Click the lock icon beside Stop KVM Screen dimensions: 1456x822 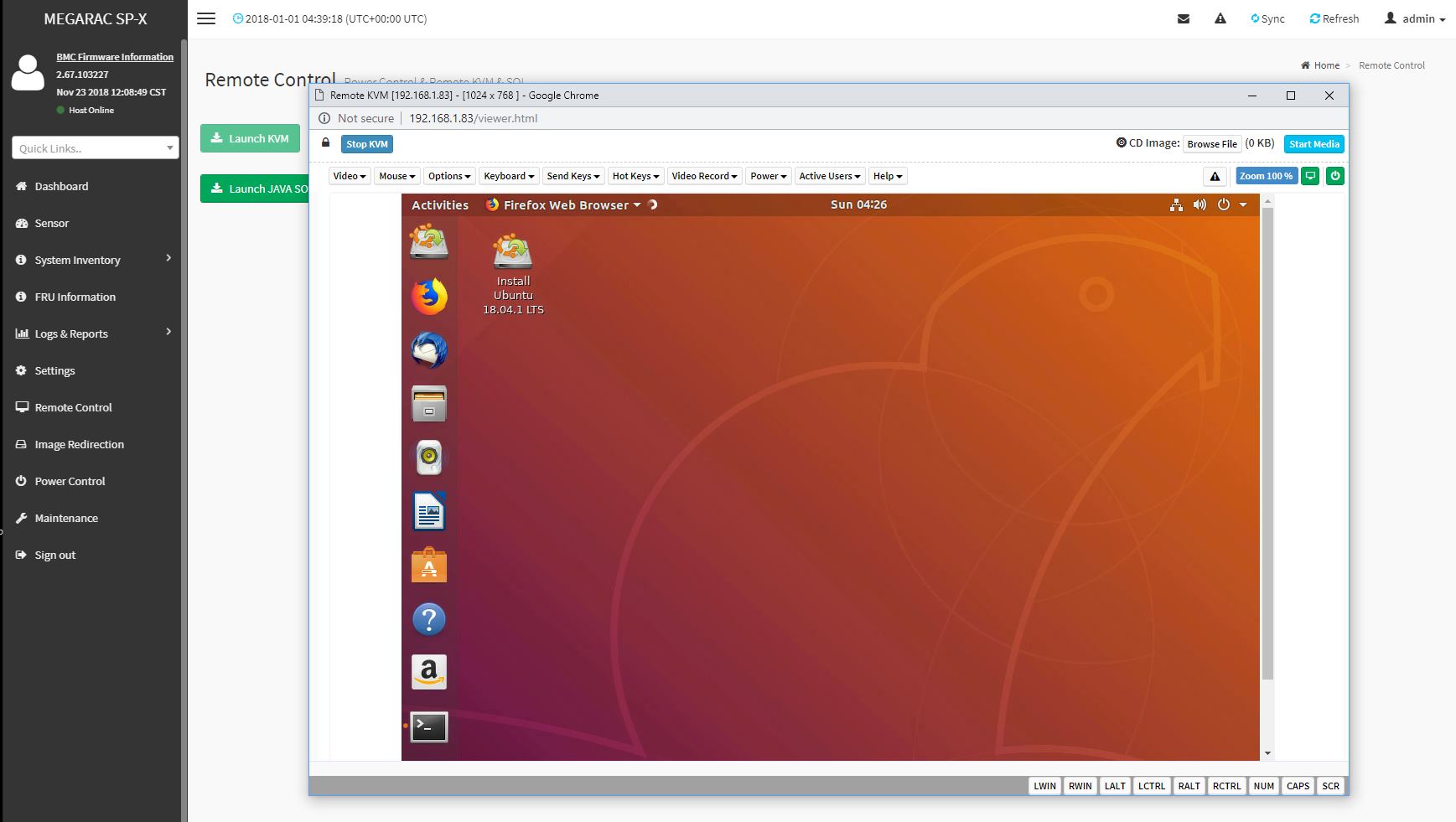click(x=326, y=142)
